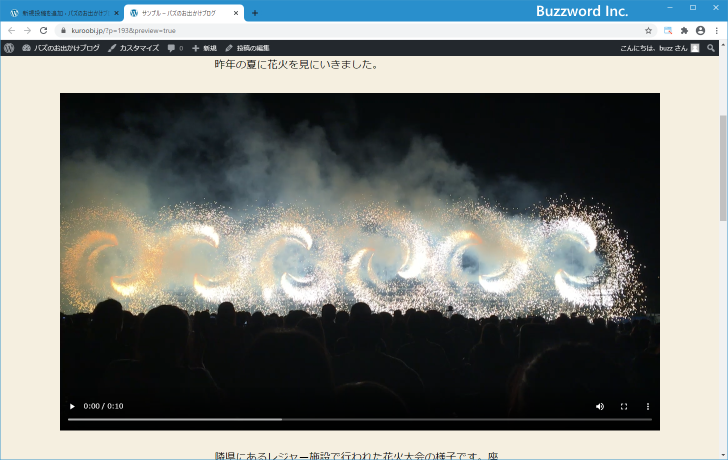Open the カスタマイズ customizer link

134,48
